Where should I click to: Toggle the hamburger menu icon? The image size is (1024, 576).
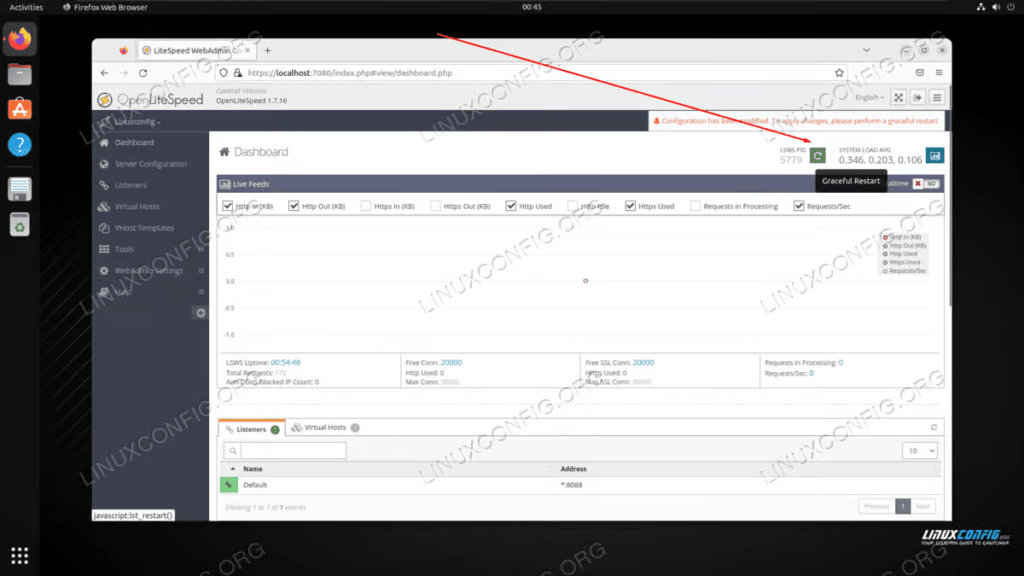coord(937,97)
